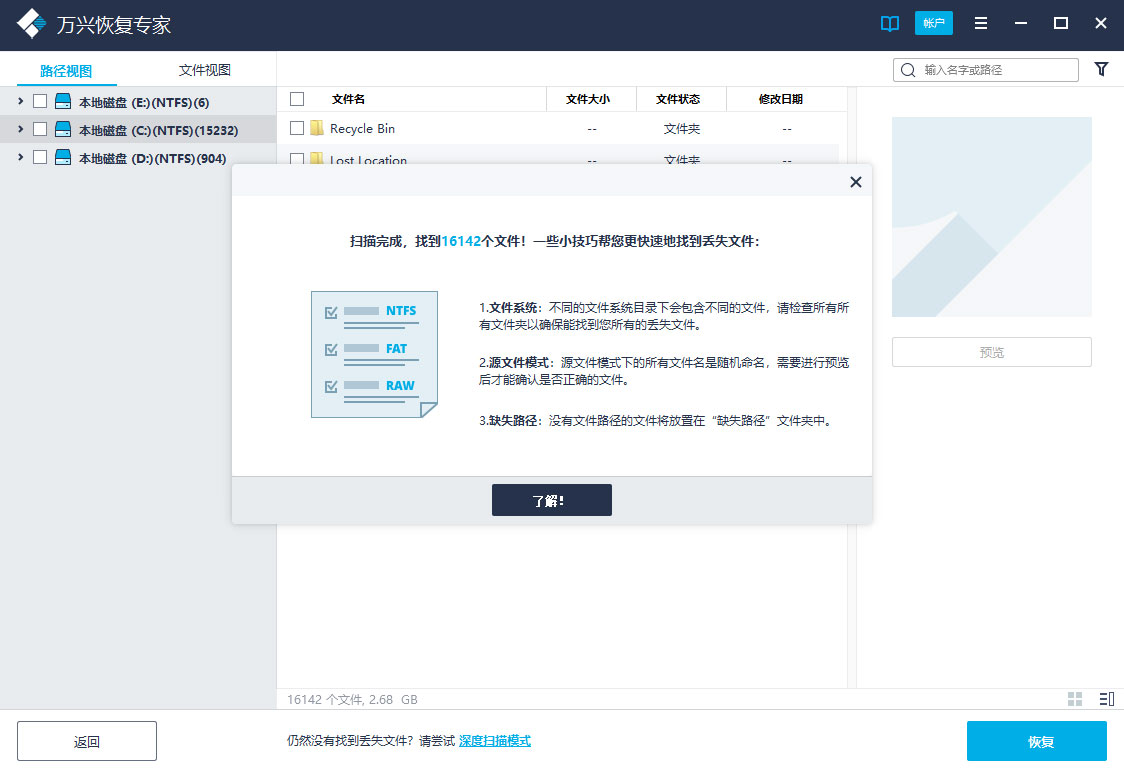Screen dimensions: 1124x769
Task: Click the 帐户 account button
Action: pos(933,22)
